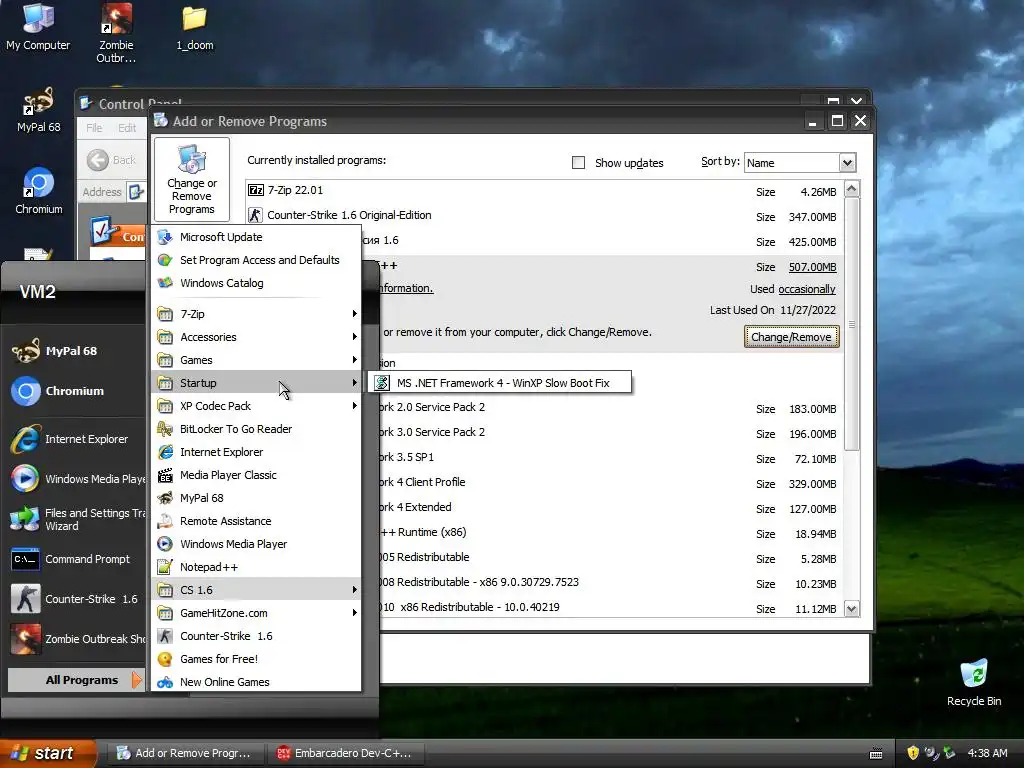
Task: Open Windows Catalog menu entry
Action: point(256,283)
